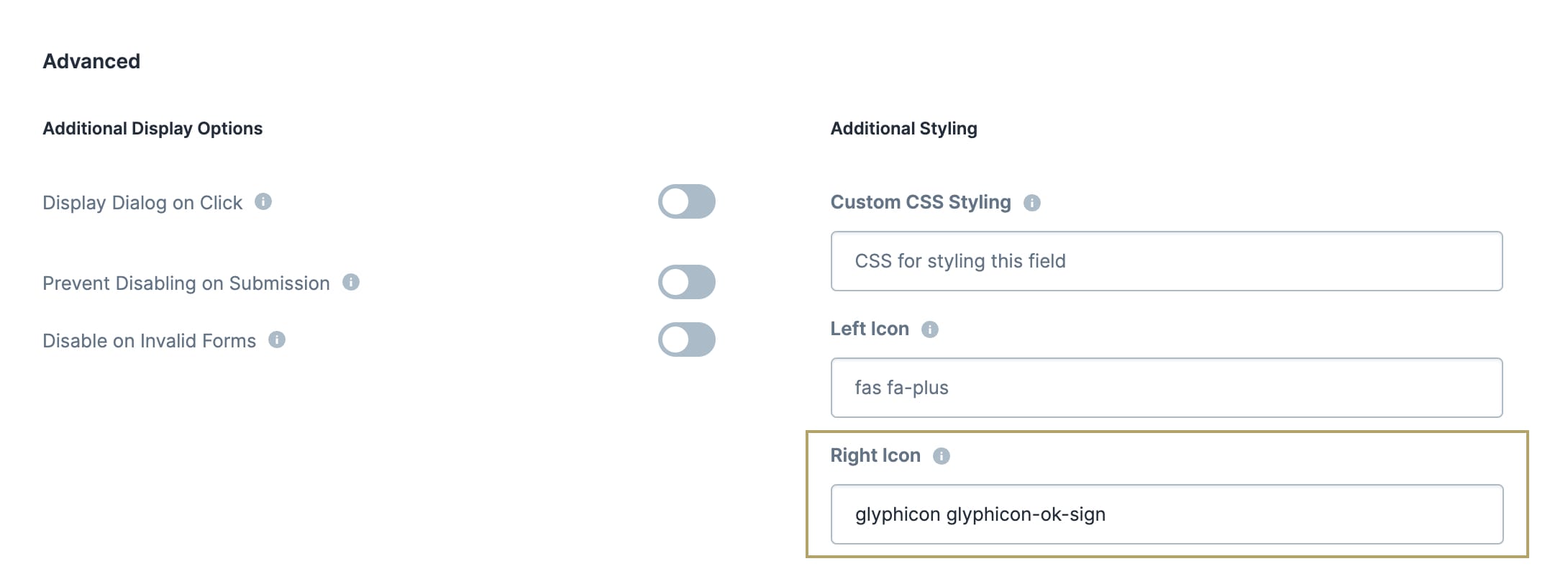Click the Disable on Invalid Forms label
Viewport: 1568px width, 574px height.
[150, 341]
